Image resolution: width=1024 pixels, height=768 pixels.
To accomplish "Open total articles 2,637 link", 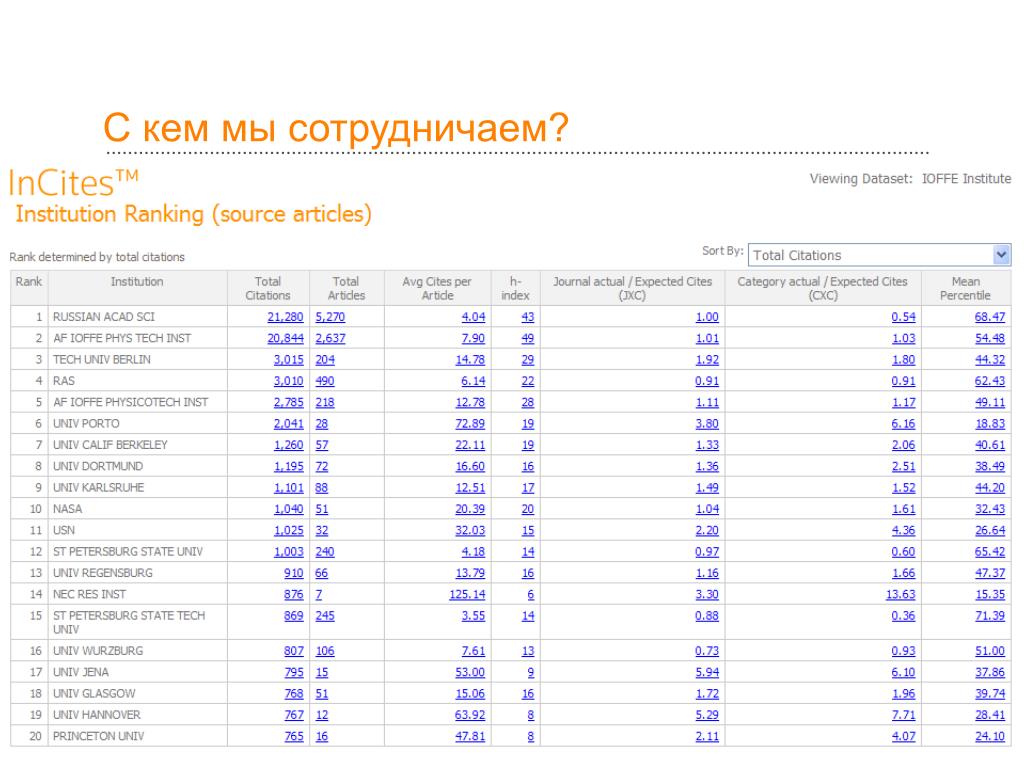I will (x=330, y=338).
